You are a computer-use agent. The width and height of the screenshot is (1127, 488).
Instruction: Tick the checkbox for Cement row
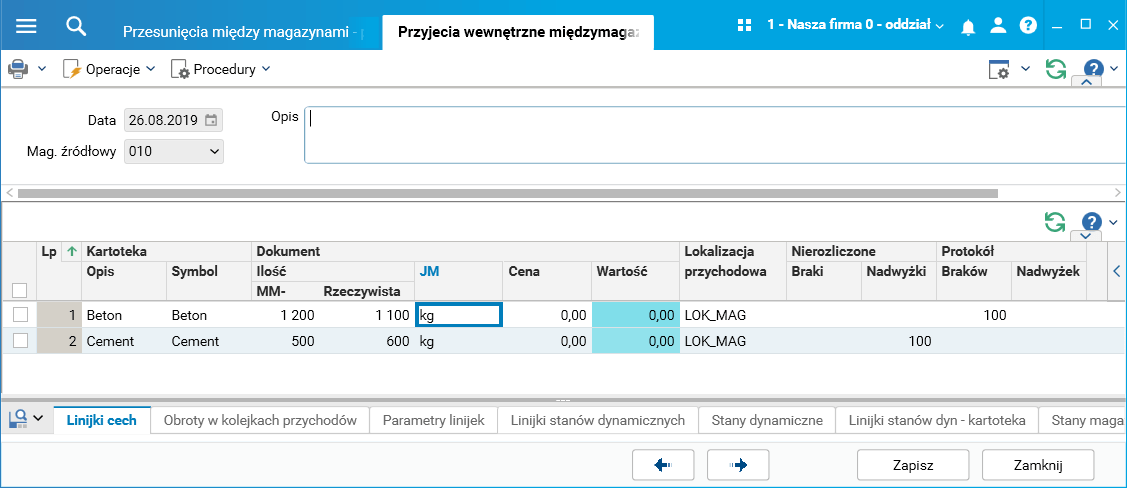pyautogui.click(x=20, y=341)
